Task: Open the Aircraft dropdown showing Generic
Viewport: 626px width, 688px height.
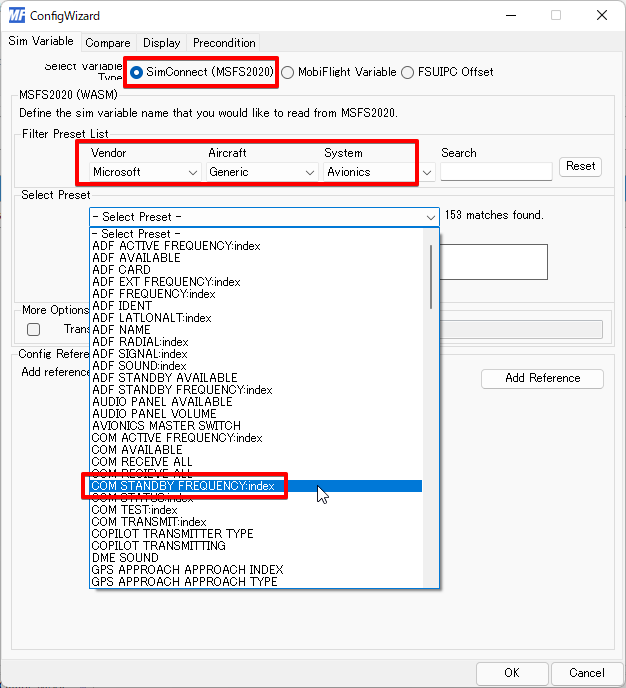Action: [262, 172]
